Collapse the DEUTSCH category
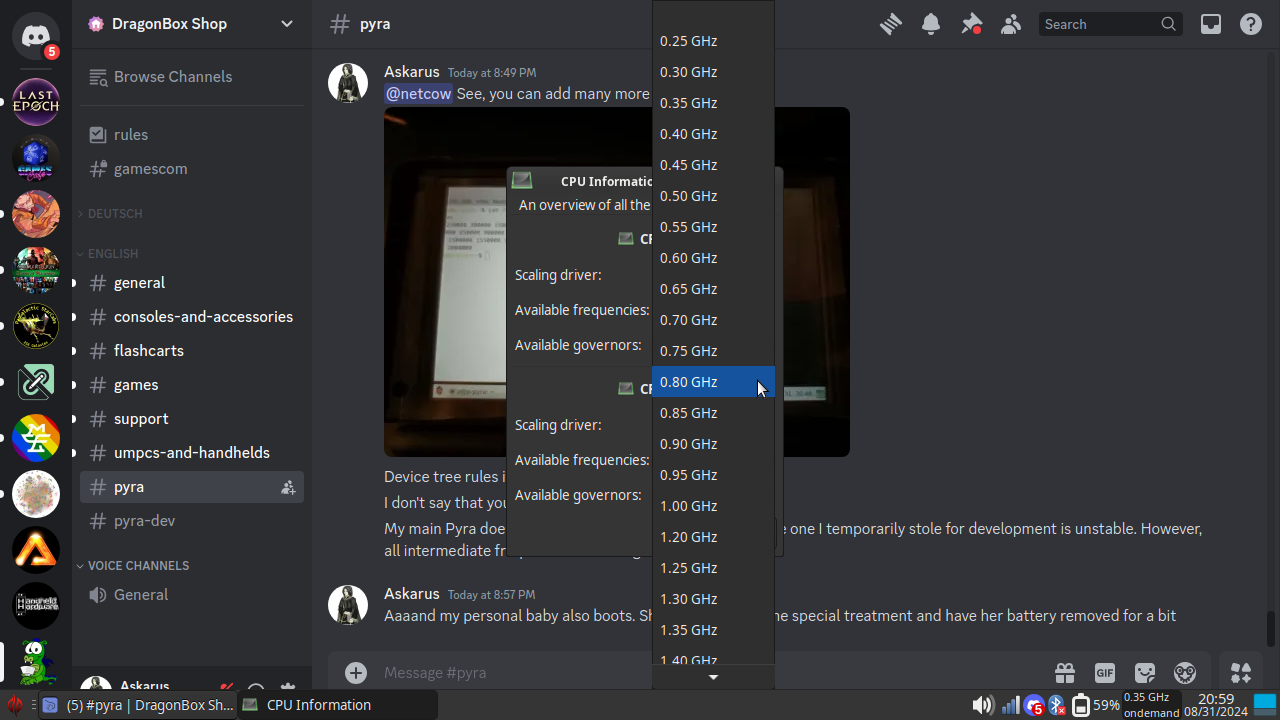Image resolution: width=1280 pixels, height=720 pixels. click(x=115, y=214)
